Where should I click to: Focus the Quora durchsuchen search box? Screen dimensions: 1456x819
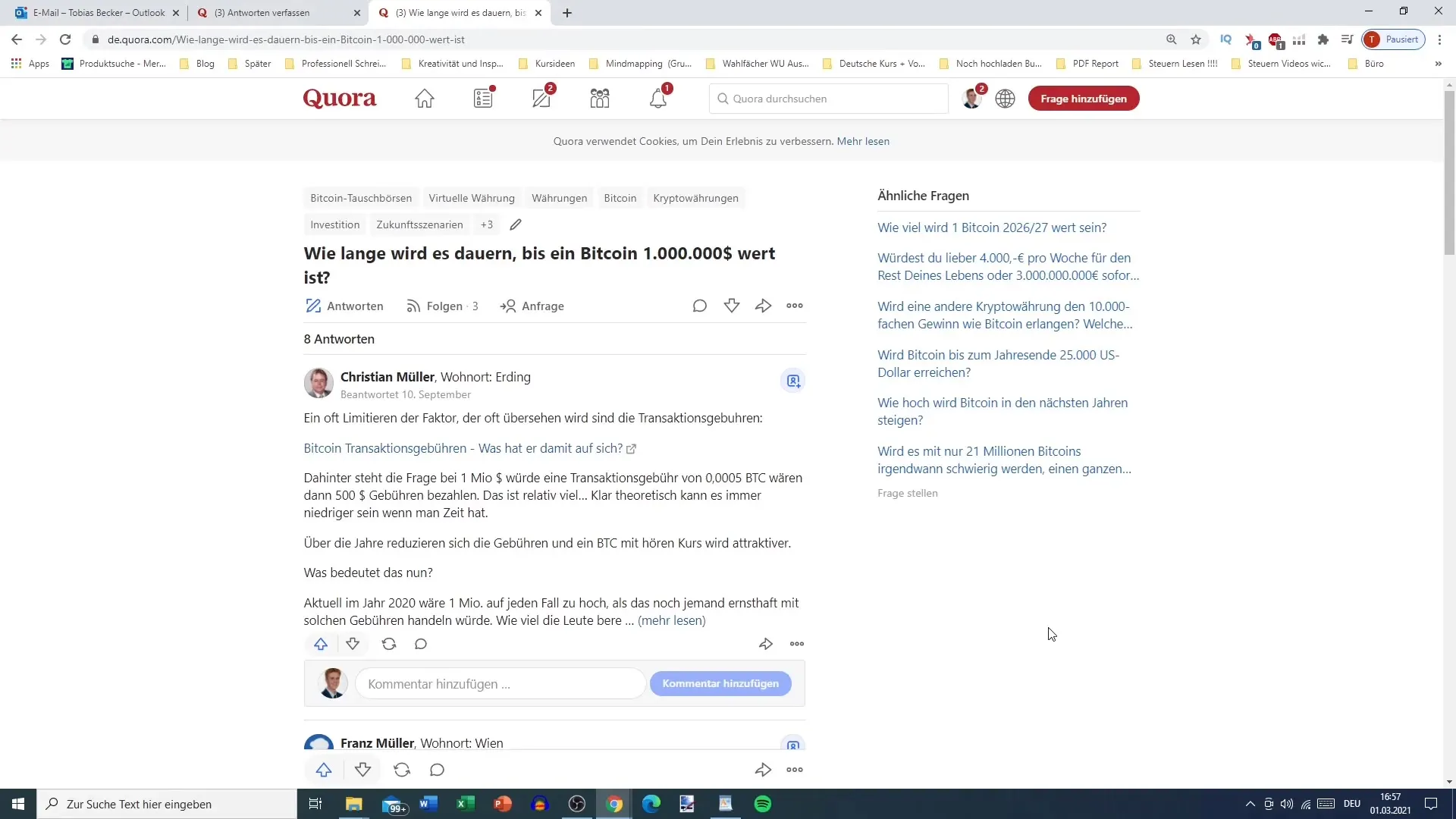pos(828,99)
